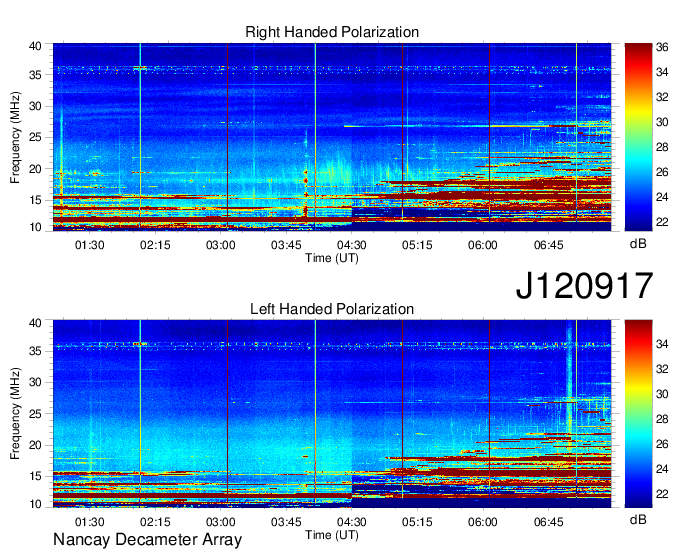This screenshot has height=552, width=680.
Task: Click the "06:45" time tick under Left Handed plot
Action: (x=549, y=522)
